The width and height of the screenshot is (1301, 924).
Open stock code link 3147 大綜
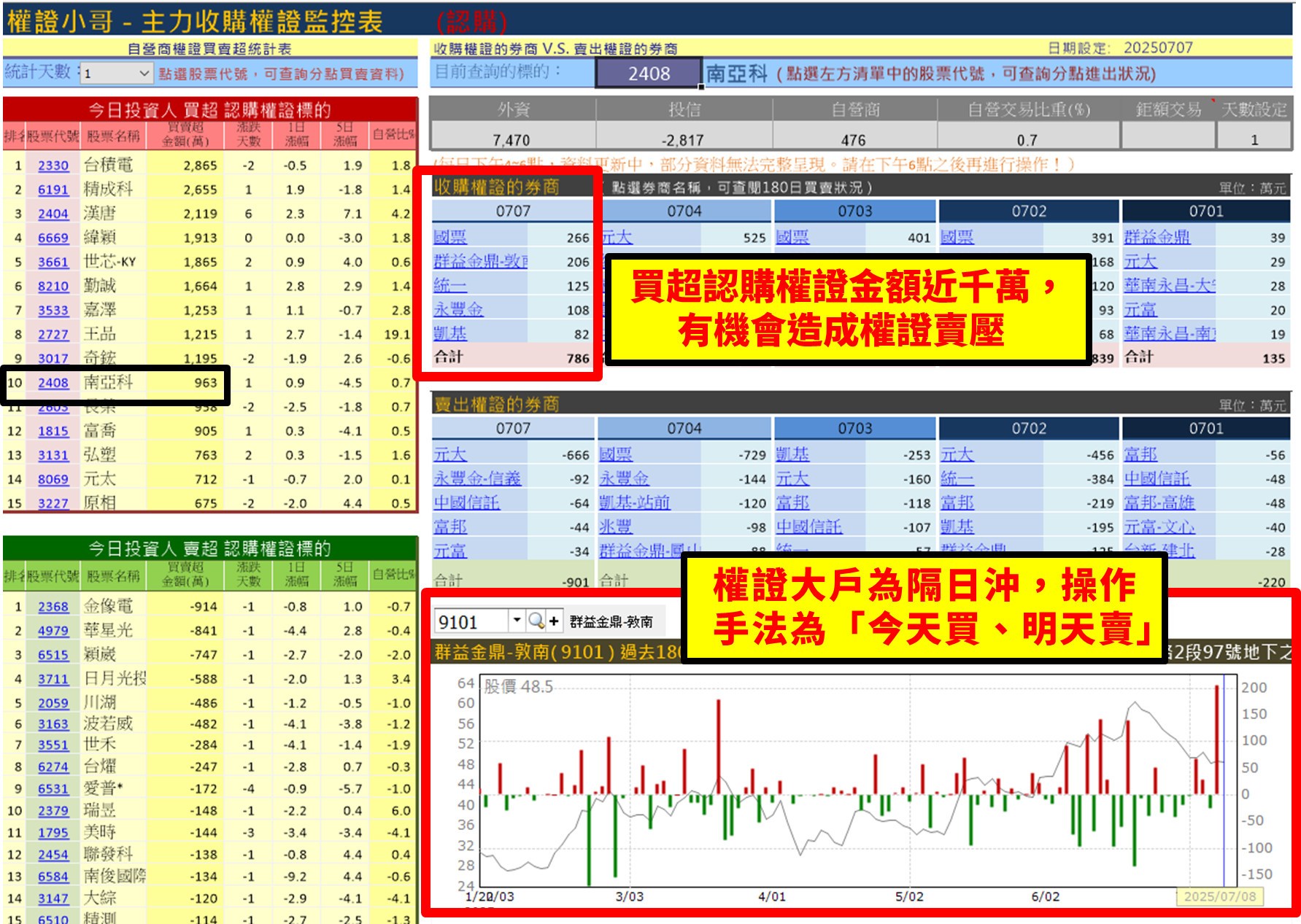[53, 898]
